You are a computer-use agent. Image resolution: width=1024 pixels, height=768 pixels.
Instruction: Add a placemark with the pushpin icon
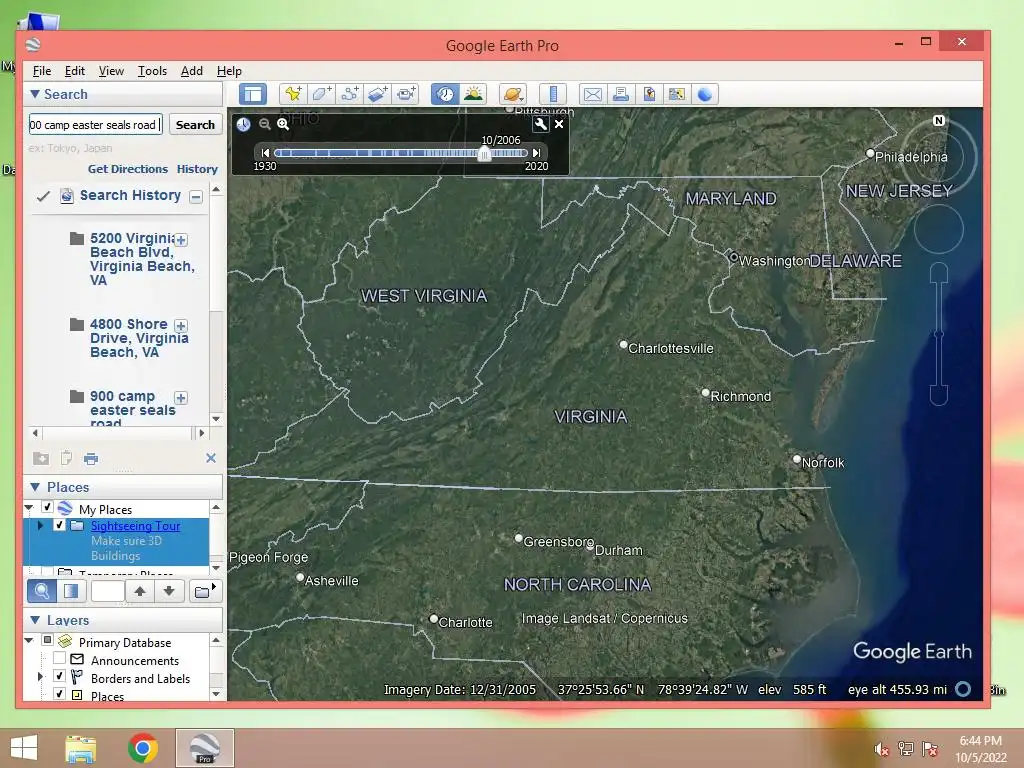click(x=293, y=94)
